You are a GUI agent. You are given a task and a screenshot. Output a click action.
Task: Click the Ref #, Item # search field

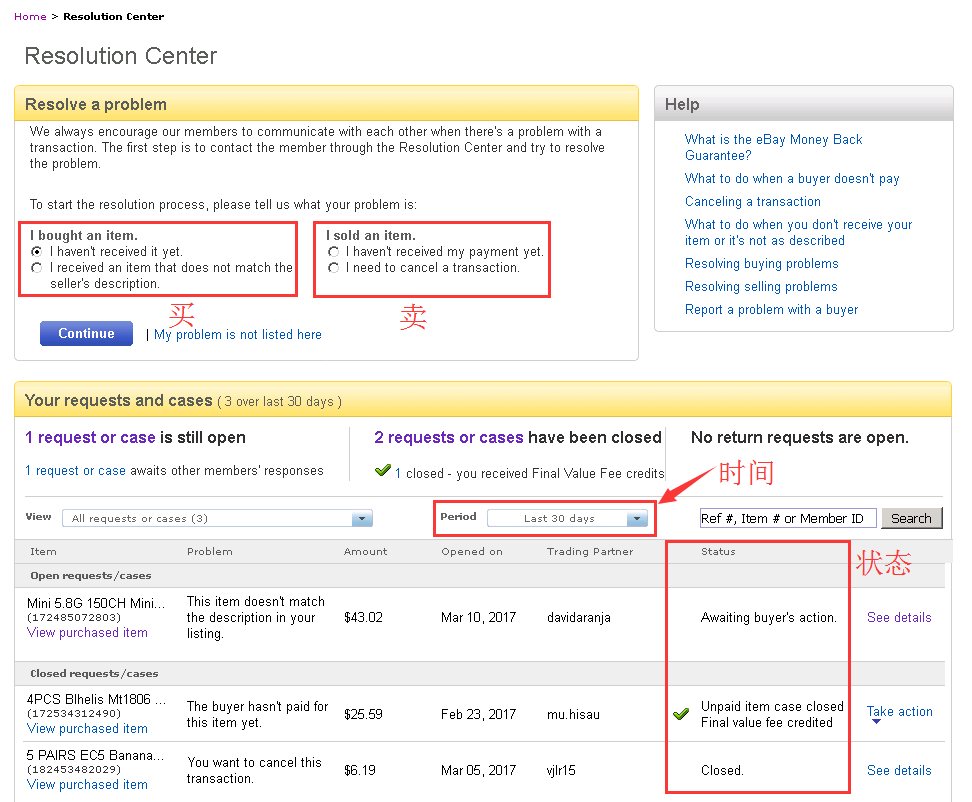787,518
